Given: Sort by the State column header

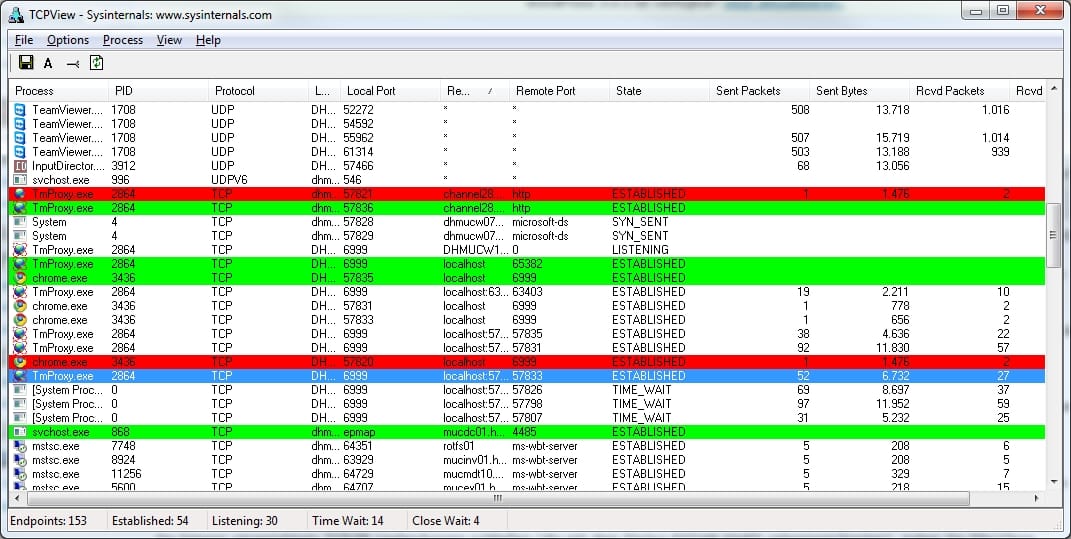Looking at the screenshot, I should tap(659, 91).
